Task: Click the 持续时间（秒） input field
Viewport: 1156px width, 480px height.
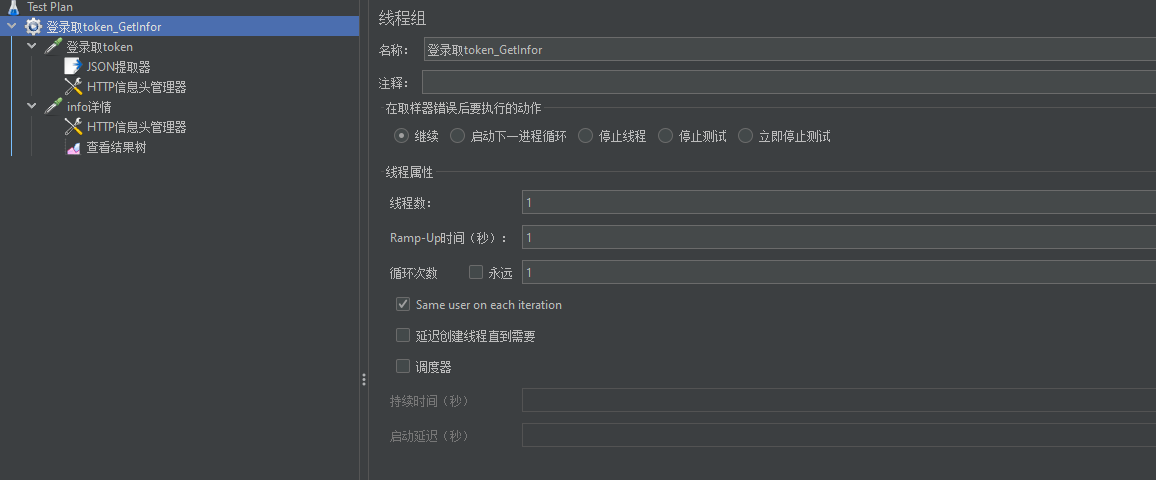Action: click(839, 400)
